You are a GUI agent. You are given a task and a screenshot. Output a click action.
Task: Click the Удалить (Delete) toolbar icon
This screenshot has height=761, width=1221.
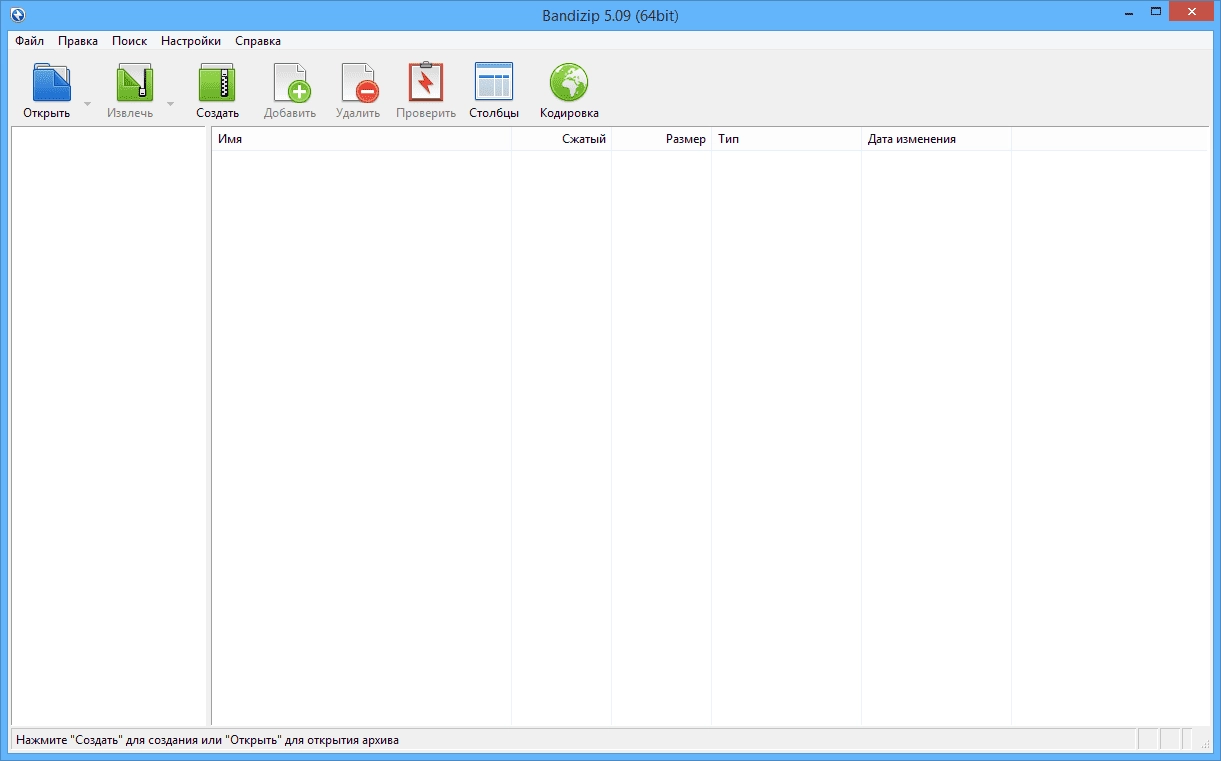click(359, 82)
